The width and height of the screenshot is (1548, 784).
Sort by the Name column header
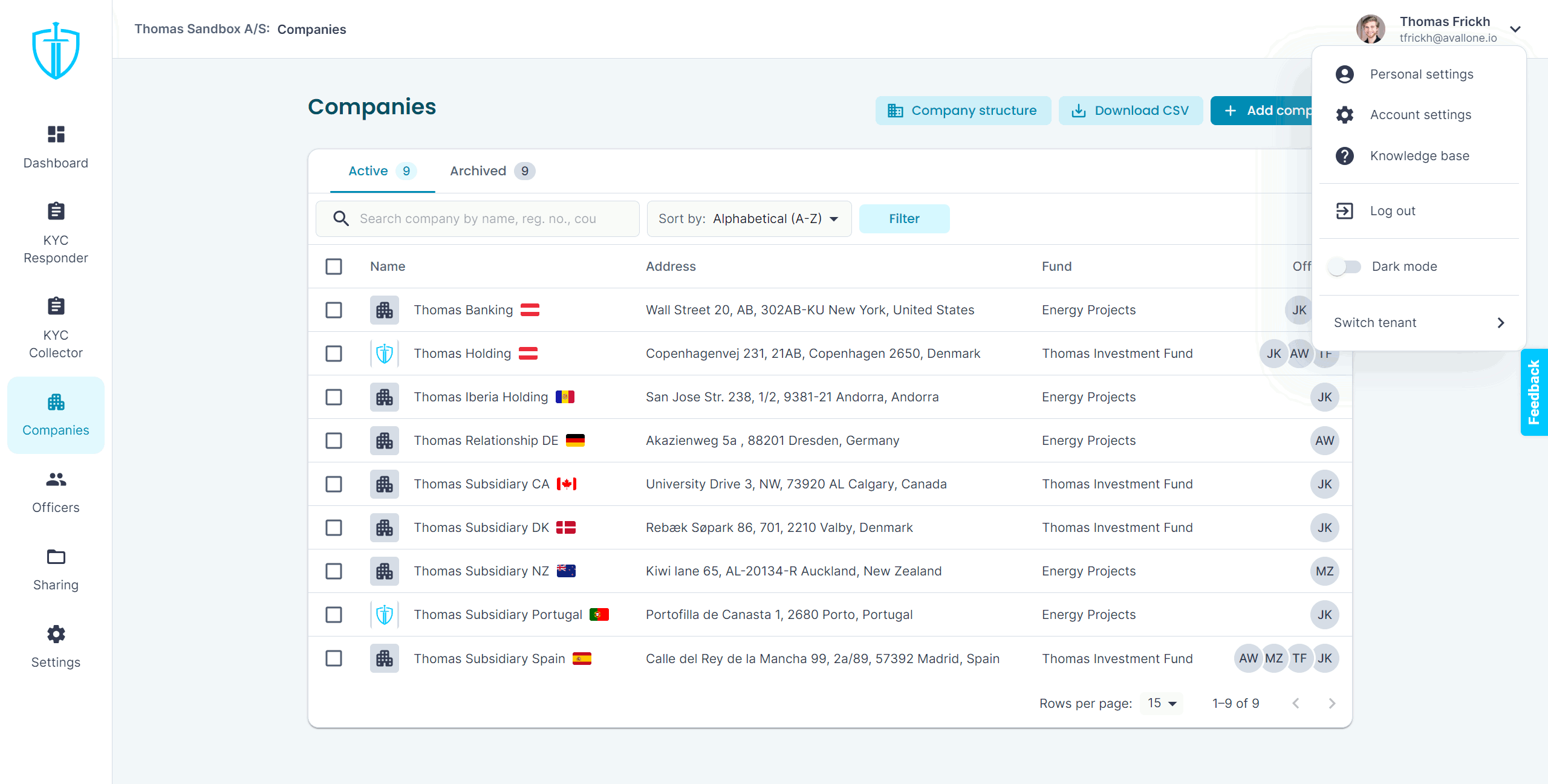tap(388, 267)
